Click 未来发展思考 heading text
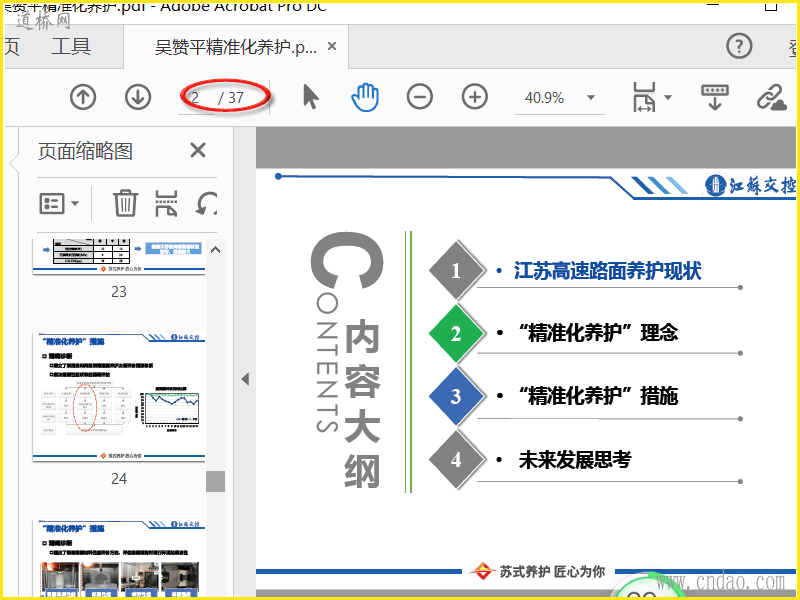The width and height of the screenshot is (800, 600). pos(574,460)
